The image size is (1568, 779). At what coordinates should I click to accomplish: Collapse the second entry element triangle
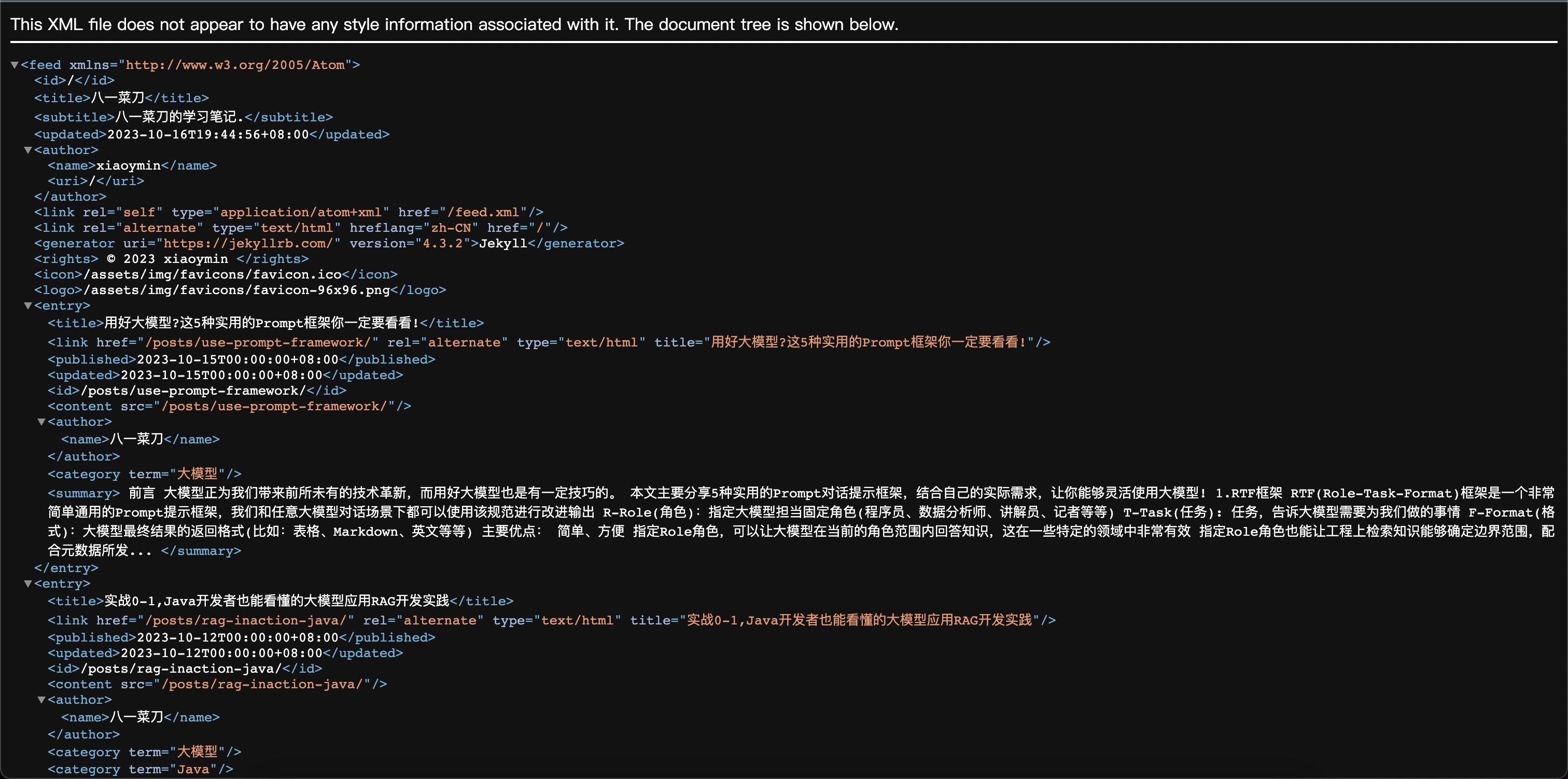28,584
